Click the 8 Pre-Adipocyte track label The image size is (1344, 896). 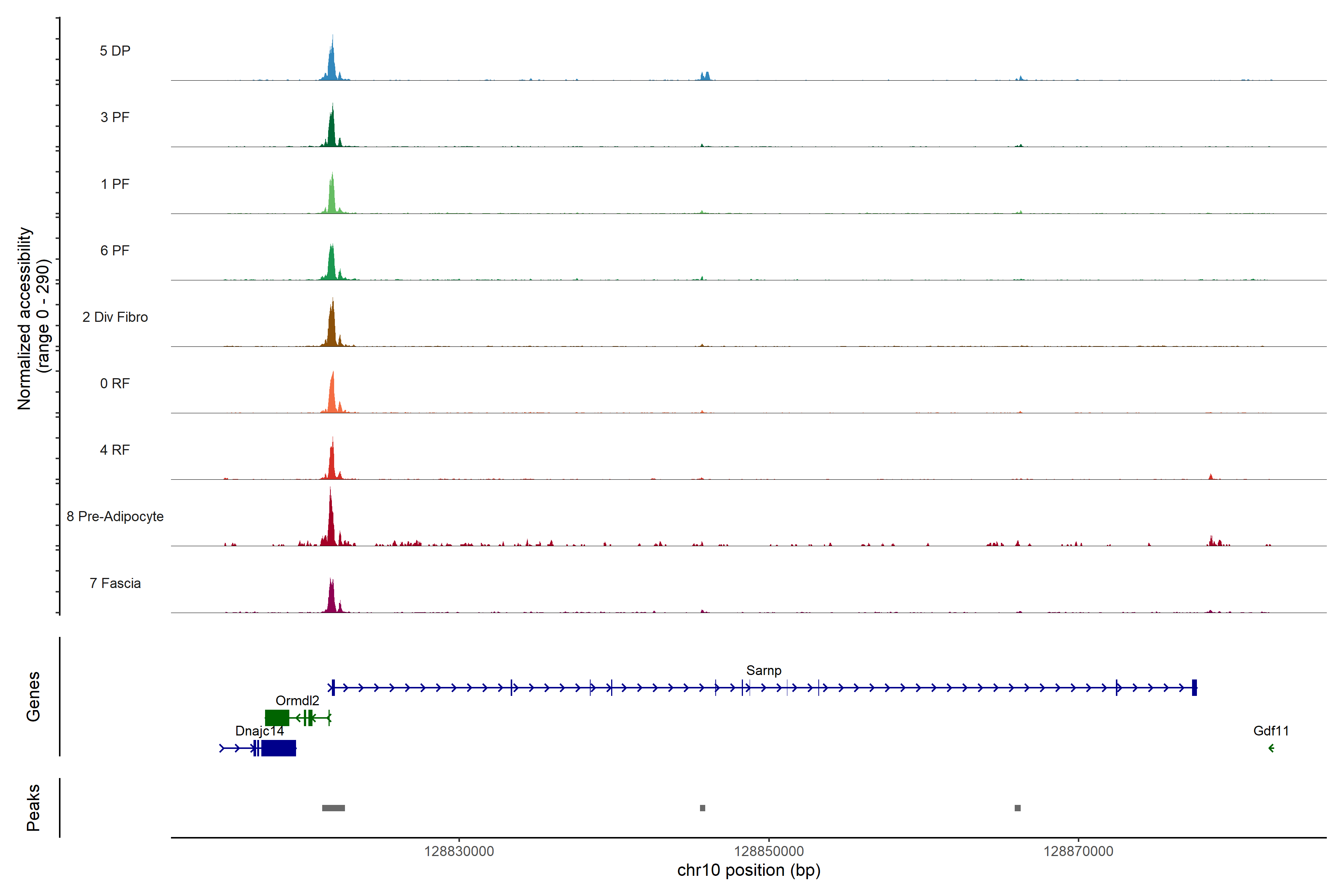click(x=115, y=516)
